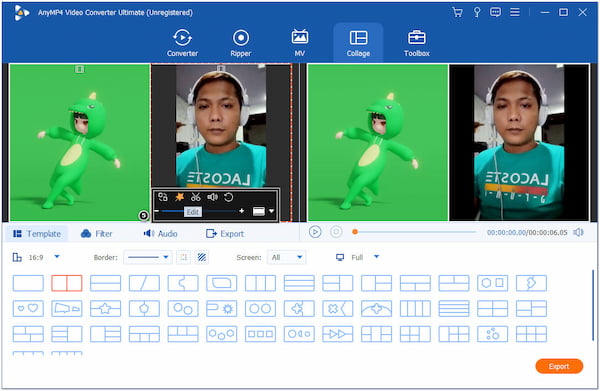The width and height of the screenshot is (600, 391).
Task: Expand the clip aspect fill dropdown arrow
Action: point(271,211)
